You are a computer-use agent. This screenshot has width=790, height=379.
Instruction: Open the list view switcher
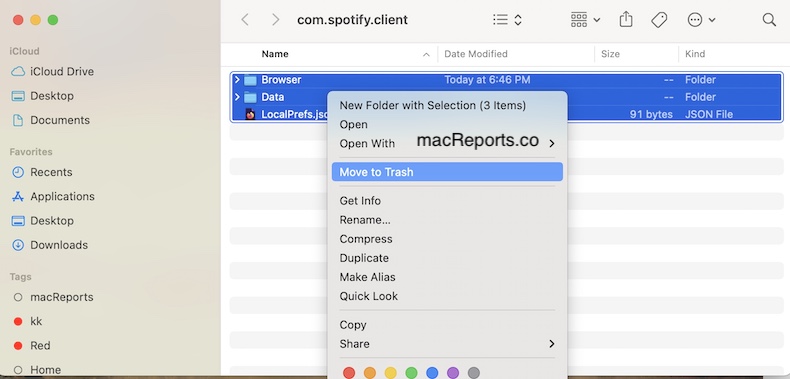tap(507, 20)
